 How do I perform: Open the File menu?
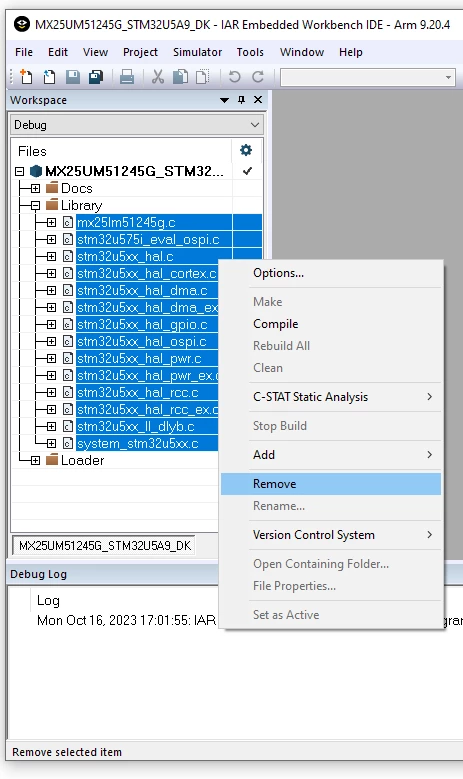coord(24,52)
